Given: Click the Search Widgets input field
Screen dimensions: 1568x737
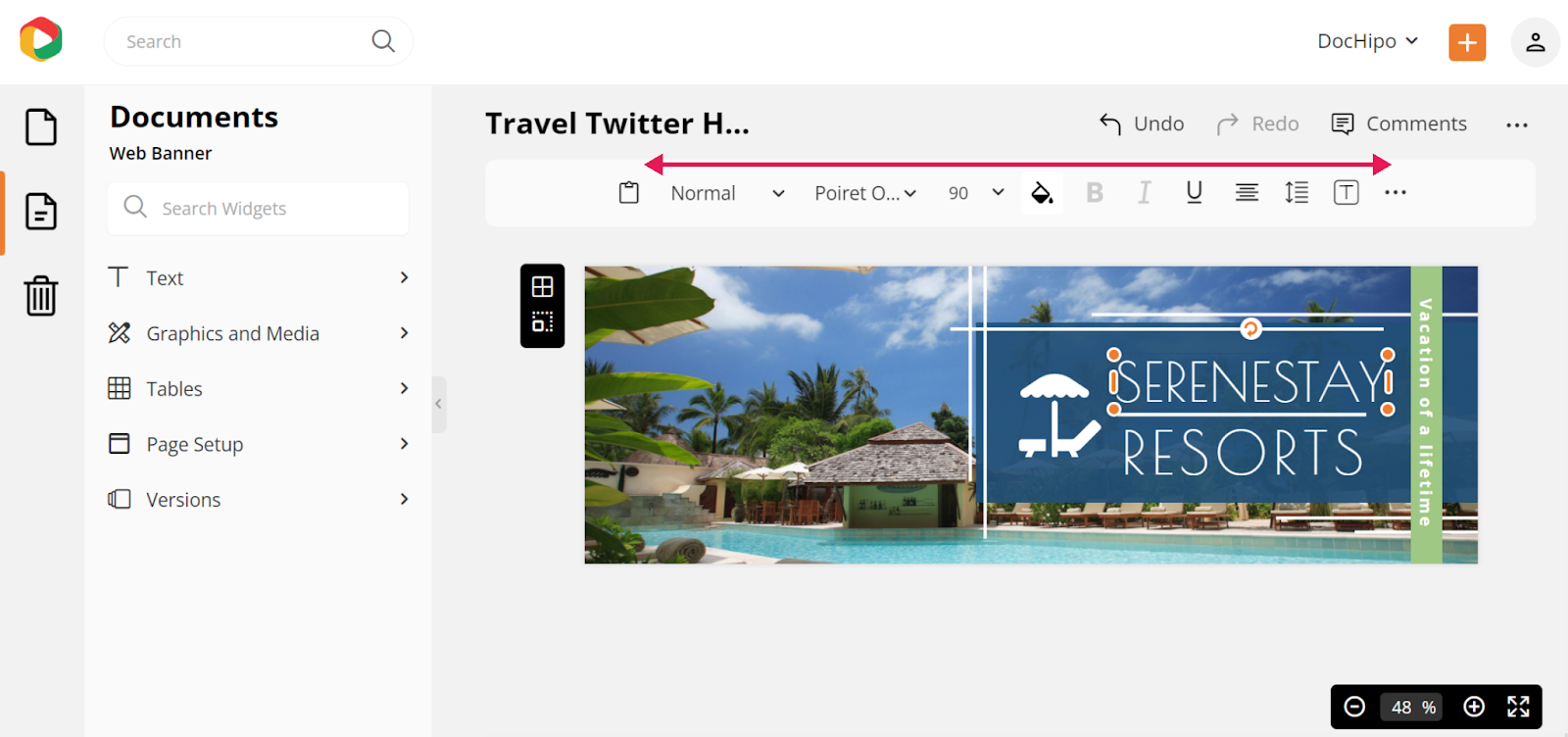Looking at the screenshot, I should pyautogui.click(x=259, y=208).
